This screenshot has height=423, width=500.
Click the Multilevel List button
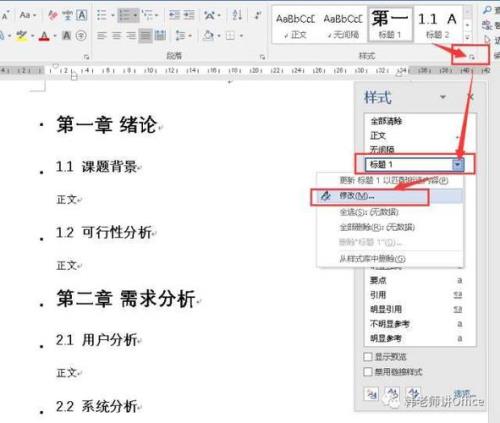[x=147, y=15]
